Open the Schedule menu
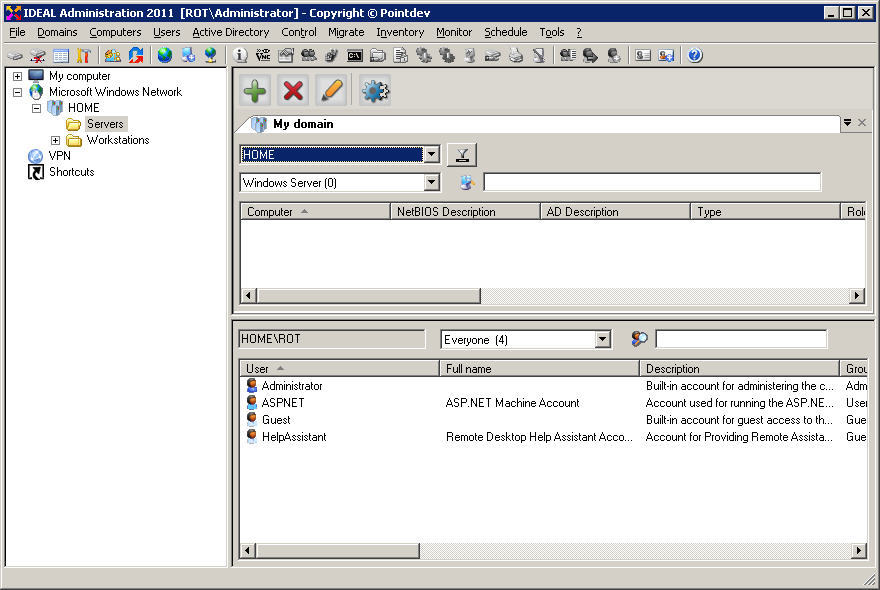 506,33
